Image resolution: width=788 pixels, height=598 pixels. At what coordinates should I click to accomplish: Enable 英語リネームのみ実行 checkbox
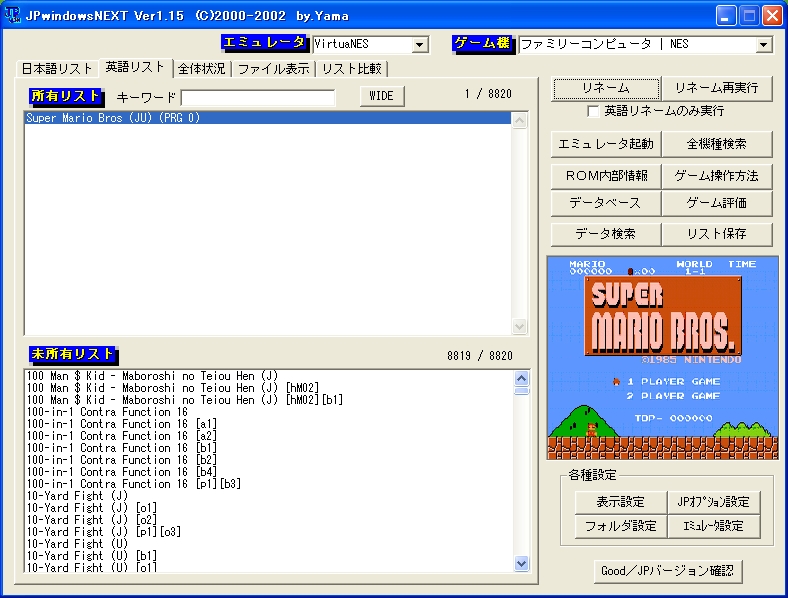(x=593, y=111)
